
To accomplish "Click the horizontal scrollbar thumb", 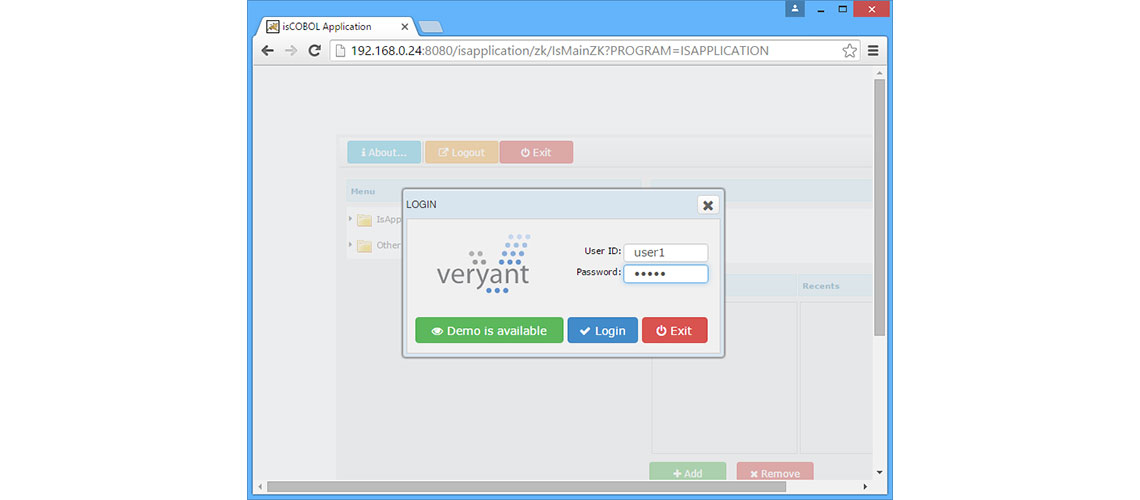I will point(526,486).
